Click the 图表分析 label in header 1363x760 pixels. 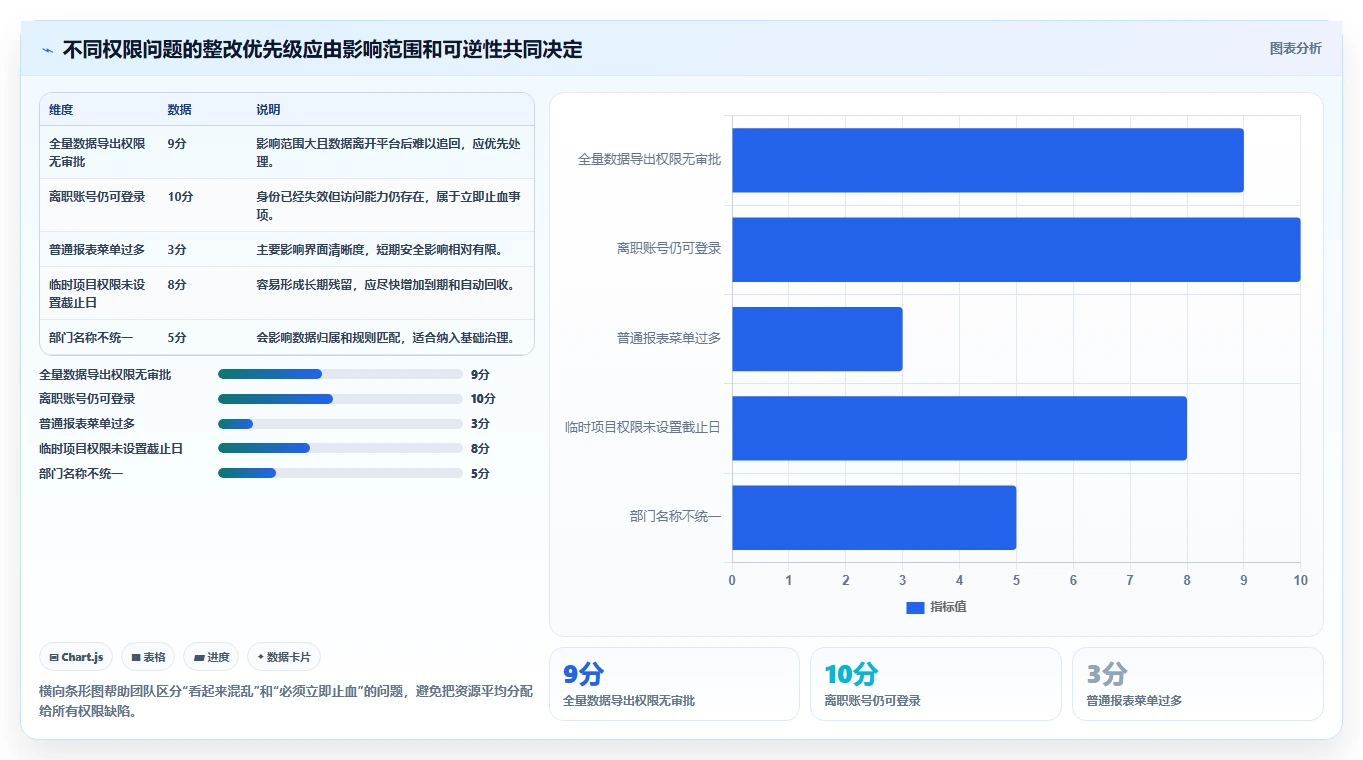pos(1295,48)
